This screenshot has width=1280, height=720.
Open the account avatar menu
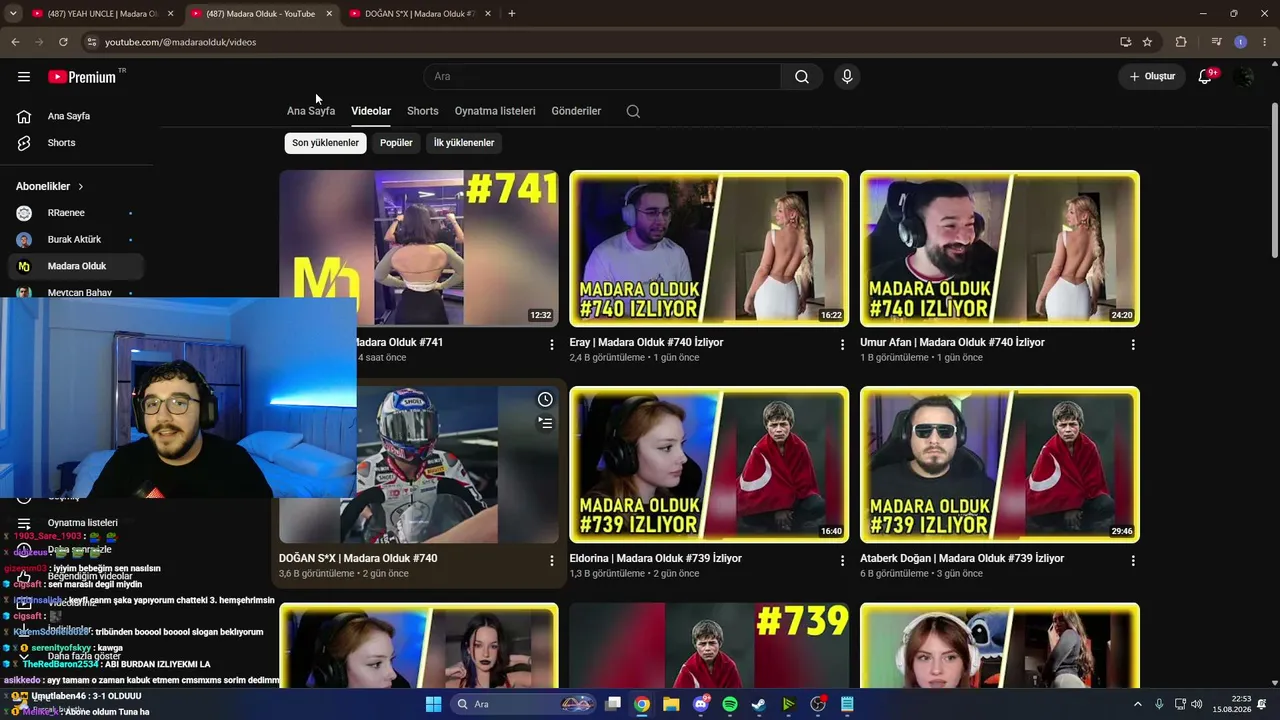coord(1243,77)
